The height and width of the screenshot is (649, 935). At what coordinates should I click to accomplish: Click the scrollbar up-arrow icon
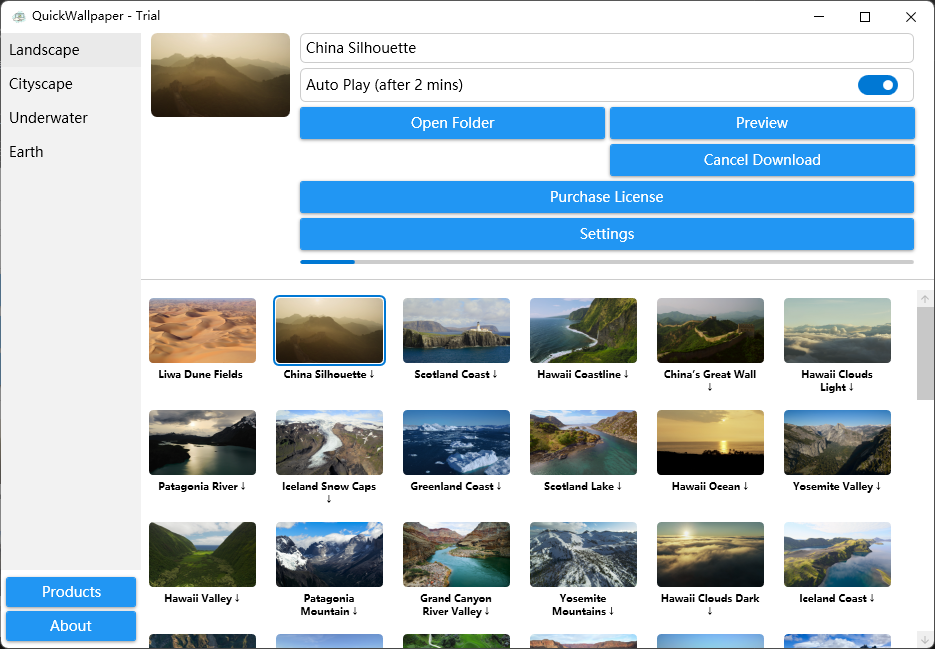pyautogui.click(x=925, y=297)
